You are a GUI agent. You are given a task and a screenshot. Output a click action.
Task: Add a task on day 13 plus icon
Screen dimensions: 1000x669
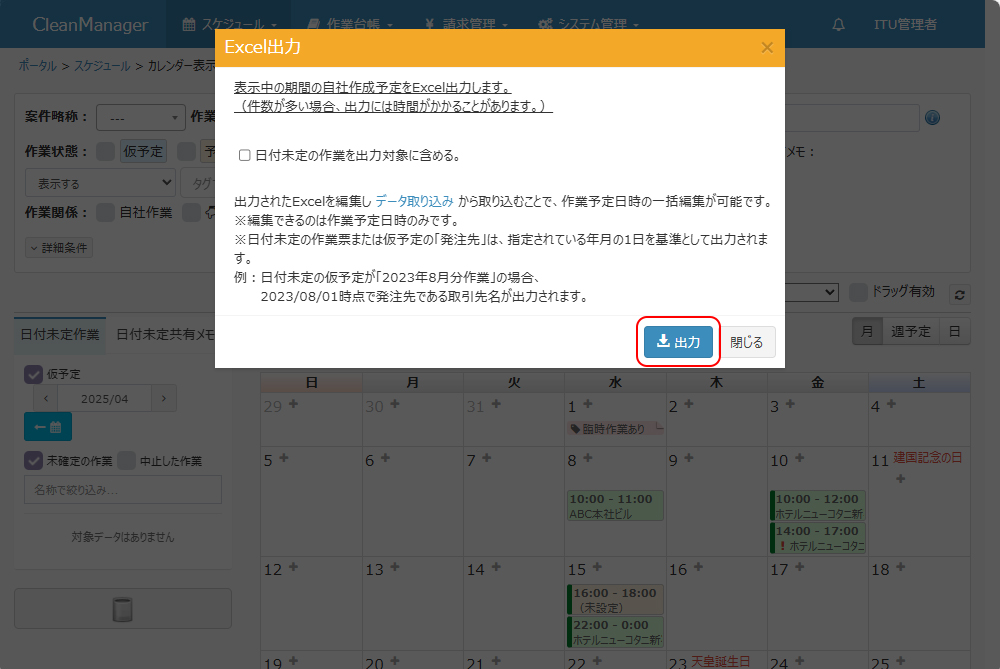(x=395, y=567)
